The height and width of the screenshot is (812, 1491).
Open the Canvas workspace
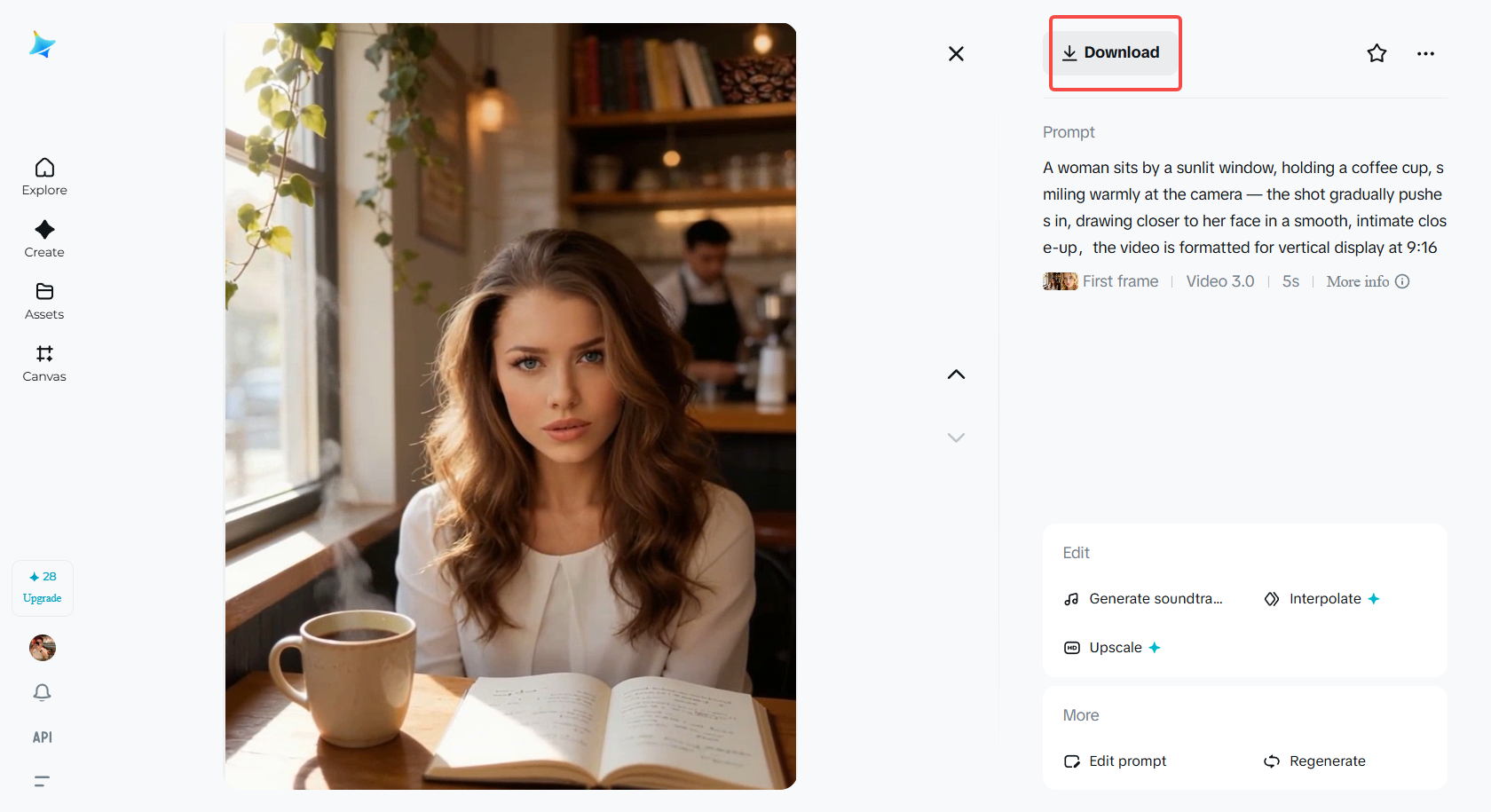(44, 363)
